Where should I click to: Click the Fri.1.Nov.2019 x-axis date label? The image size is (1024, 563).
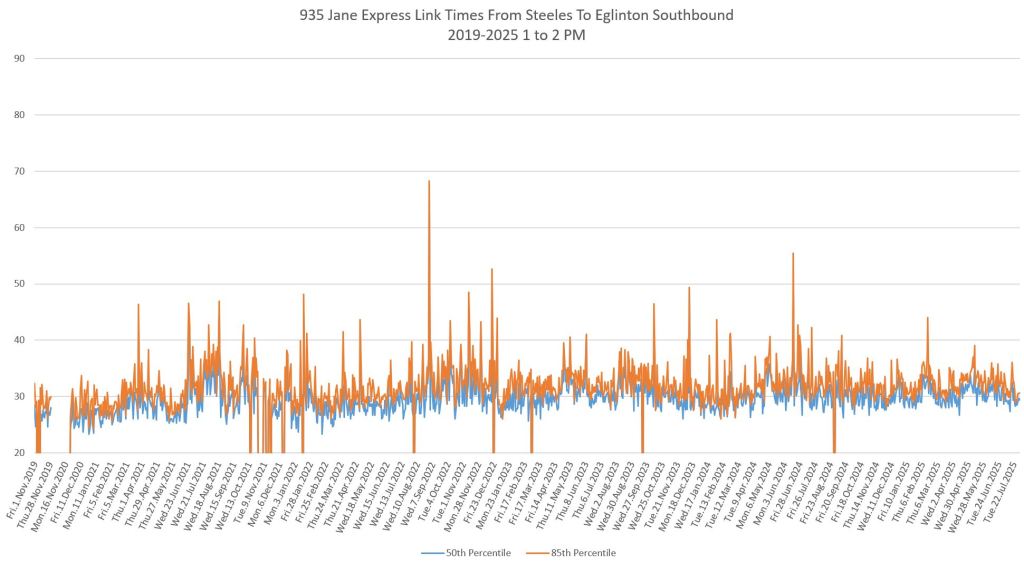pos(20,492)
